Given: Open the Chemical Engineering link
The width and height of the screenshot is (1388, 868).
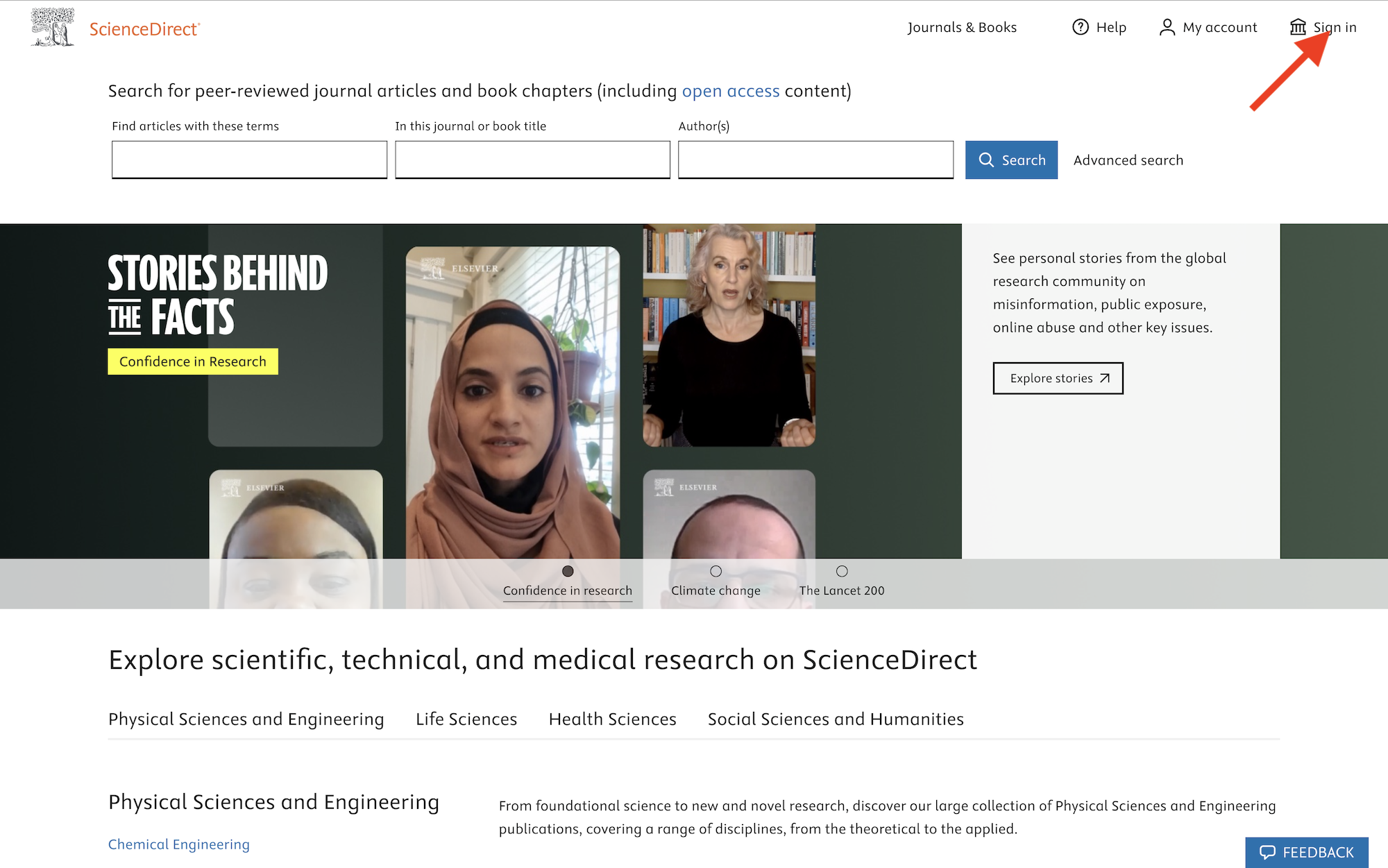Looking at the screenshot, I should pos(178,844).
